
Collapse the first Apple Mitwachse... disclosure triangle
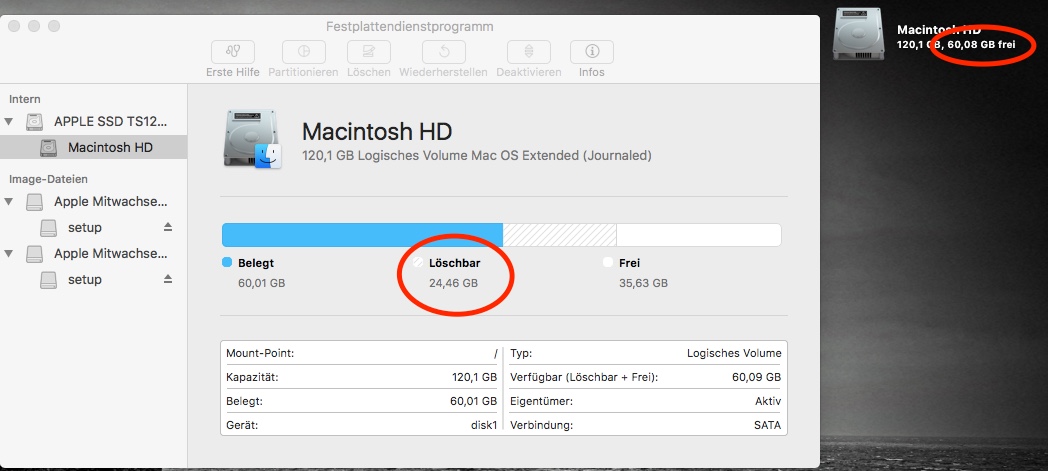click(x=9, y=201)
